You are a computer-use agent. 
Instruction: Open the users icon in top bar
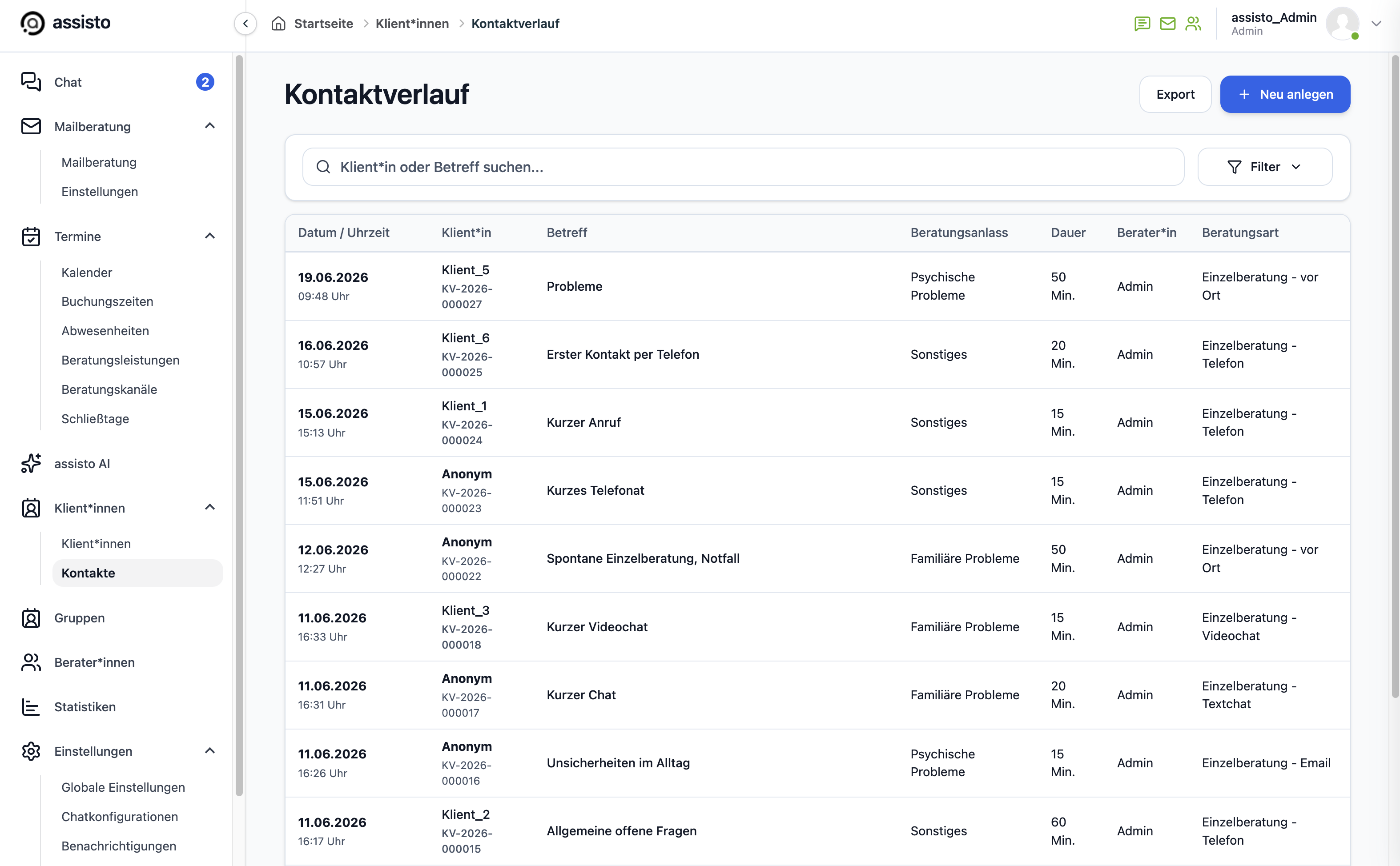pos(1193,24)
